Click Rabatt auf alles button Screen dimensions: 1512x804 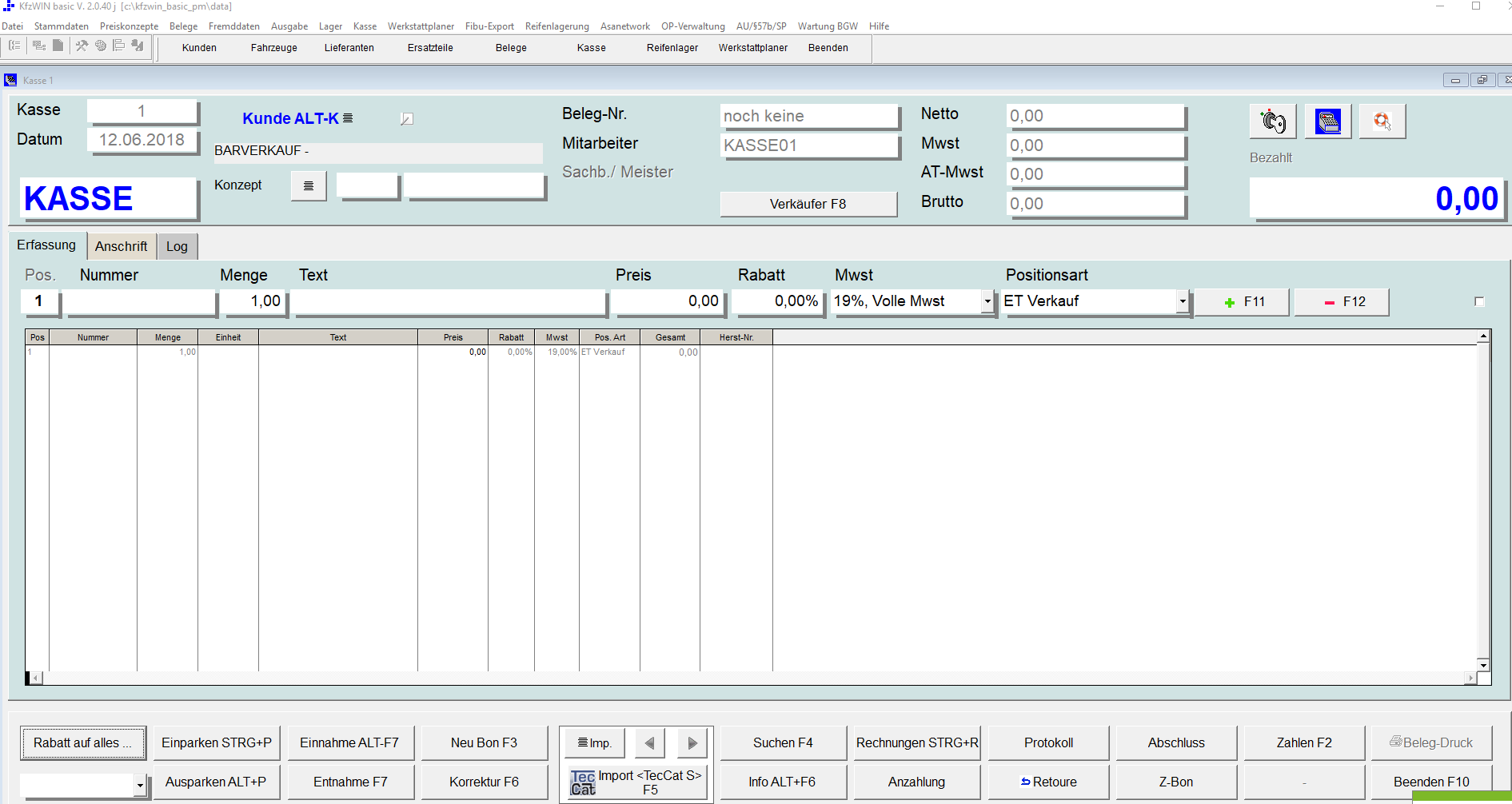coord(83,743)
